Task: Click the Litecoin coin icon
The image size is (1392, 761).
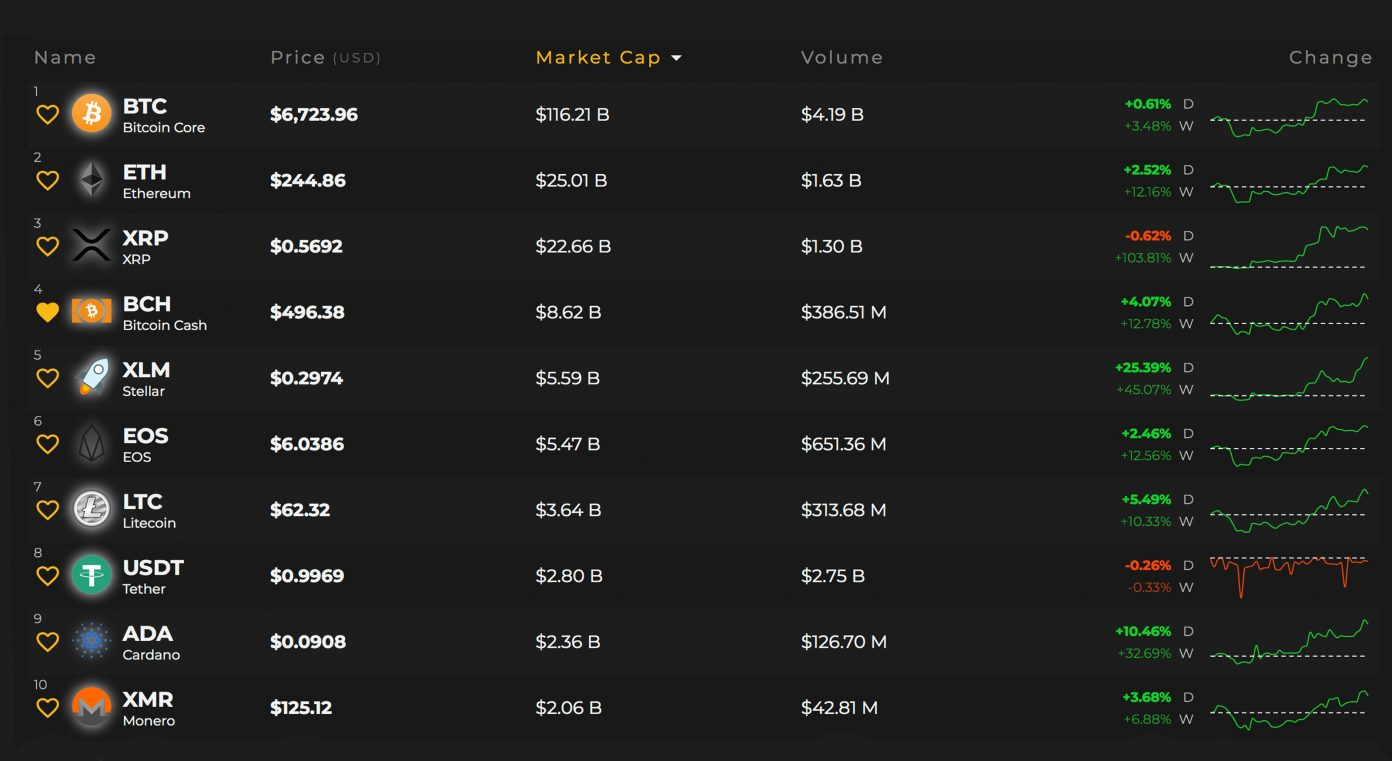Action: coord(92,510)
